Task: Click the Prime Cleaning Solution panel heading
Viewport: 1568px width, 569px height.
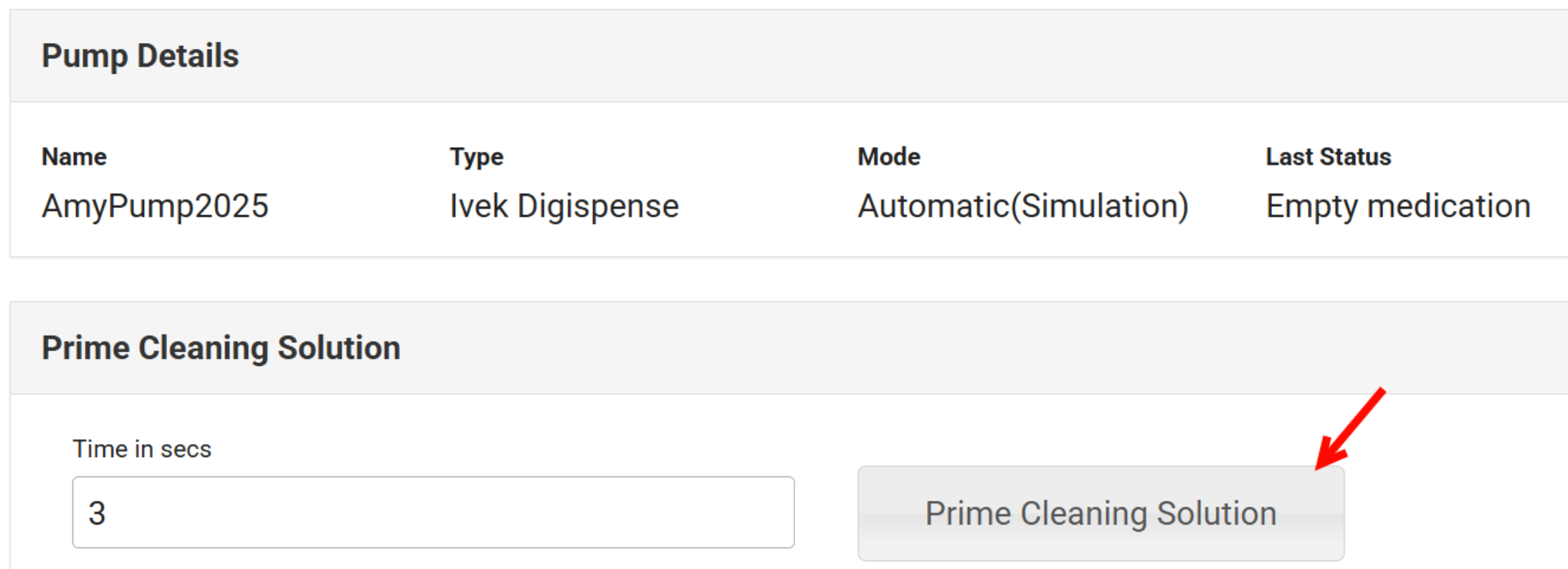Action: pyautogui.click(x=221, y=348)
